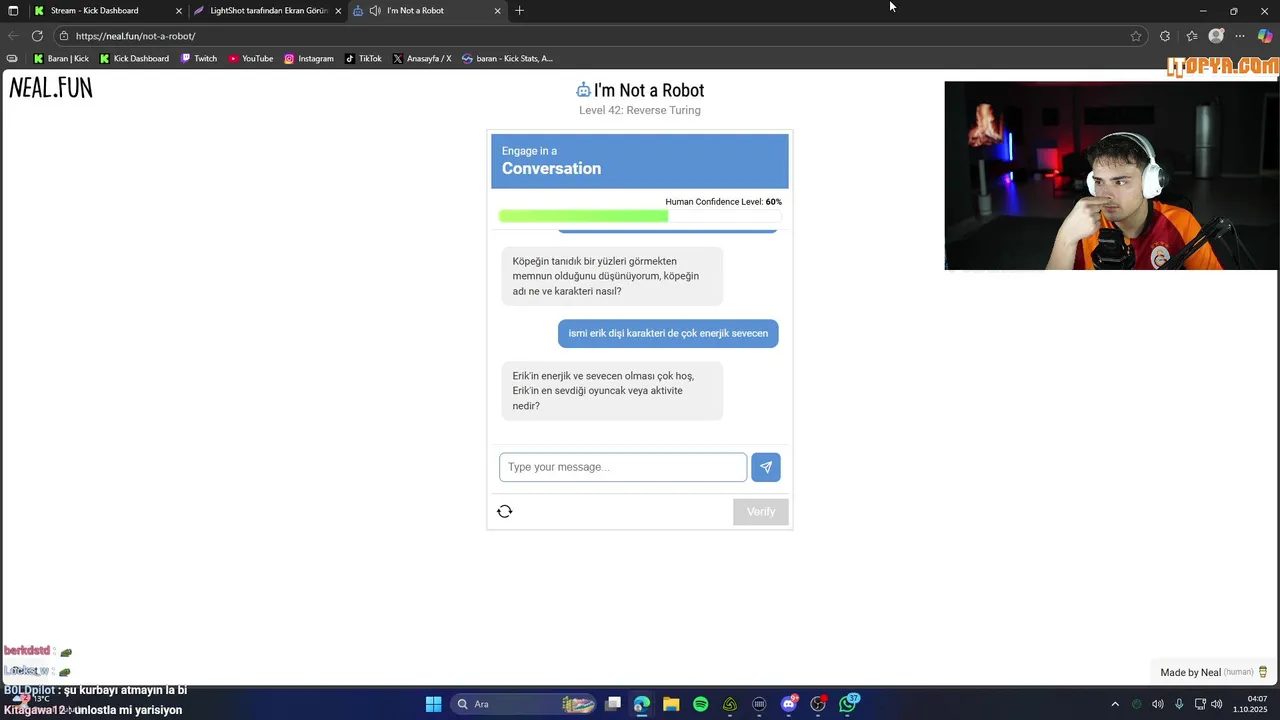Open OBS Studio from taskbar
This screenshot has height=720, width=1280.
(x=819, y=704)
